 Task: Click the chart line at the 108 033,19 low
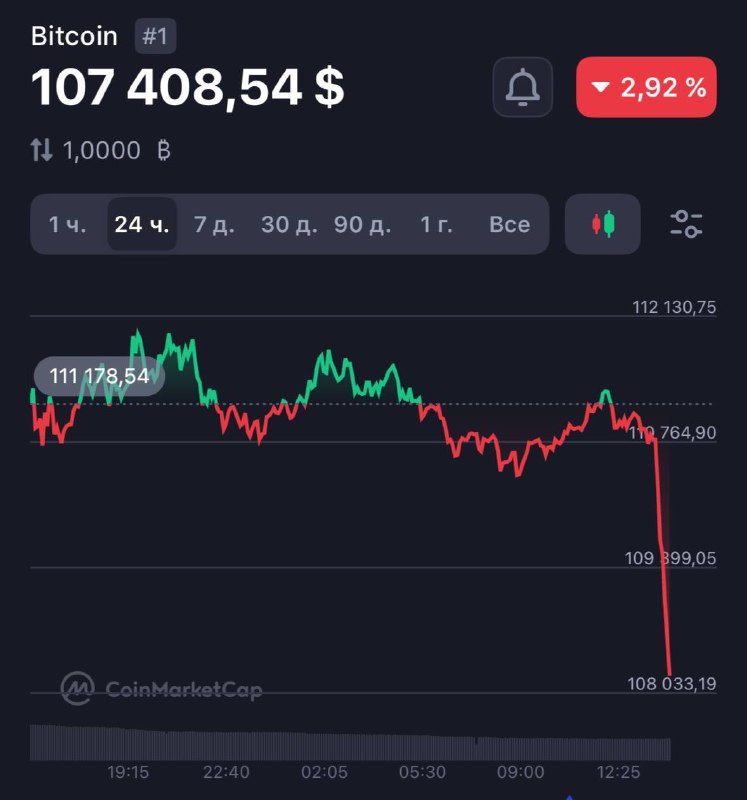(669, 672)
